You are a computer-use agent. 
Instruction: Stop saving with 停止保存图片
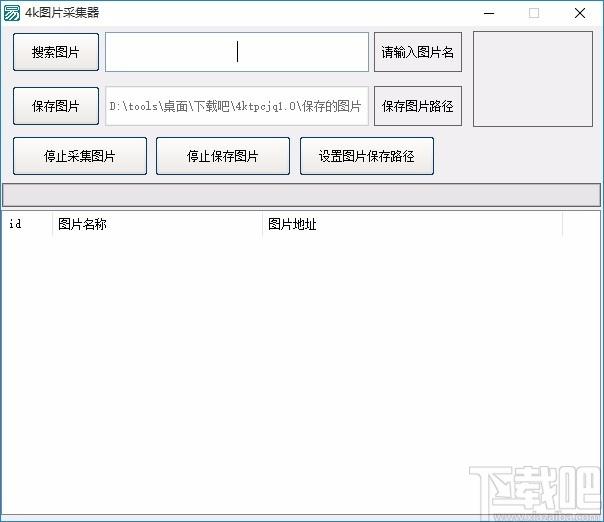223,156
